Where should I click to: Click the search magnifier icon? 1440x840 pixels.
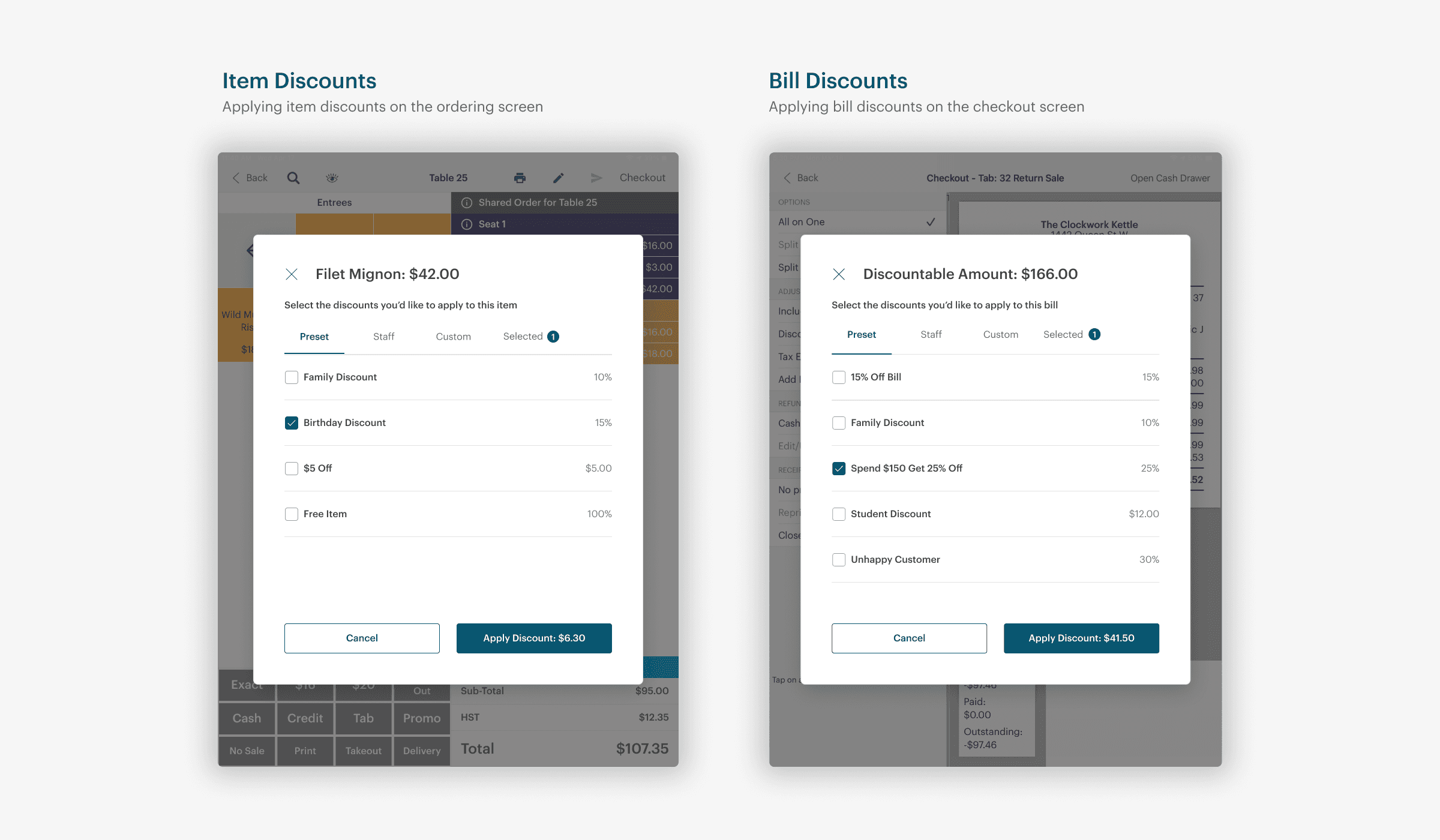pos(293,178)
